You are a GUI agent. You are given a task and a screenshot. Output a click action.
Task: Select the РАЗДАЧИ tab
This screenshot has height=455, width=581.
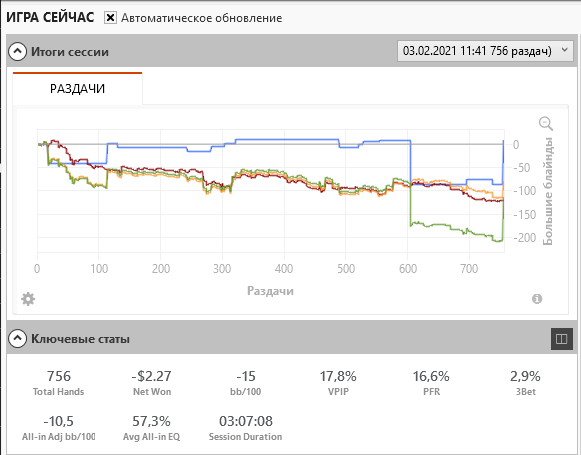(77, 88)
